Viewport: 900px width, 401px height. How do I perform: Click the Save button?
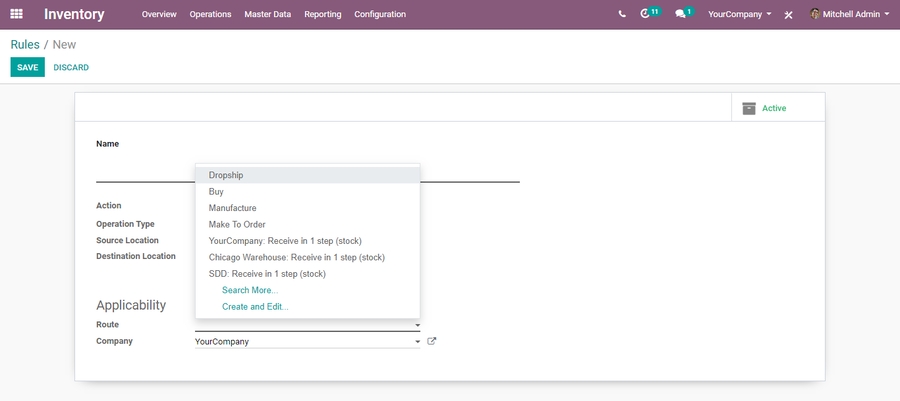27,67
